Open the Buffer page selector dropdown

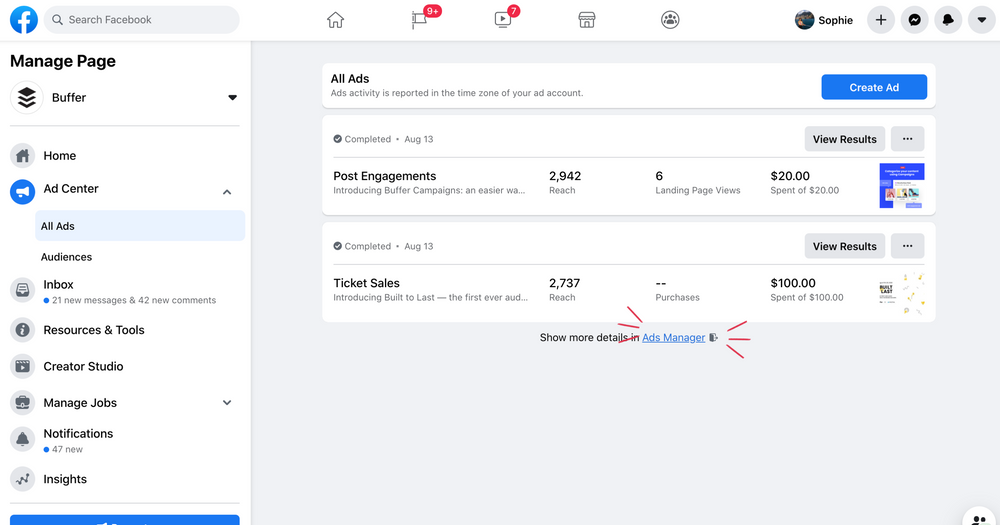click(x=232, y=98)
